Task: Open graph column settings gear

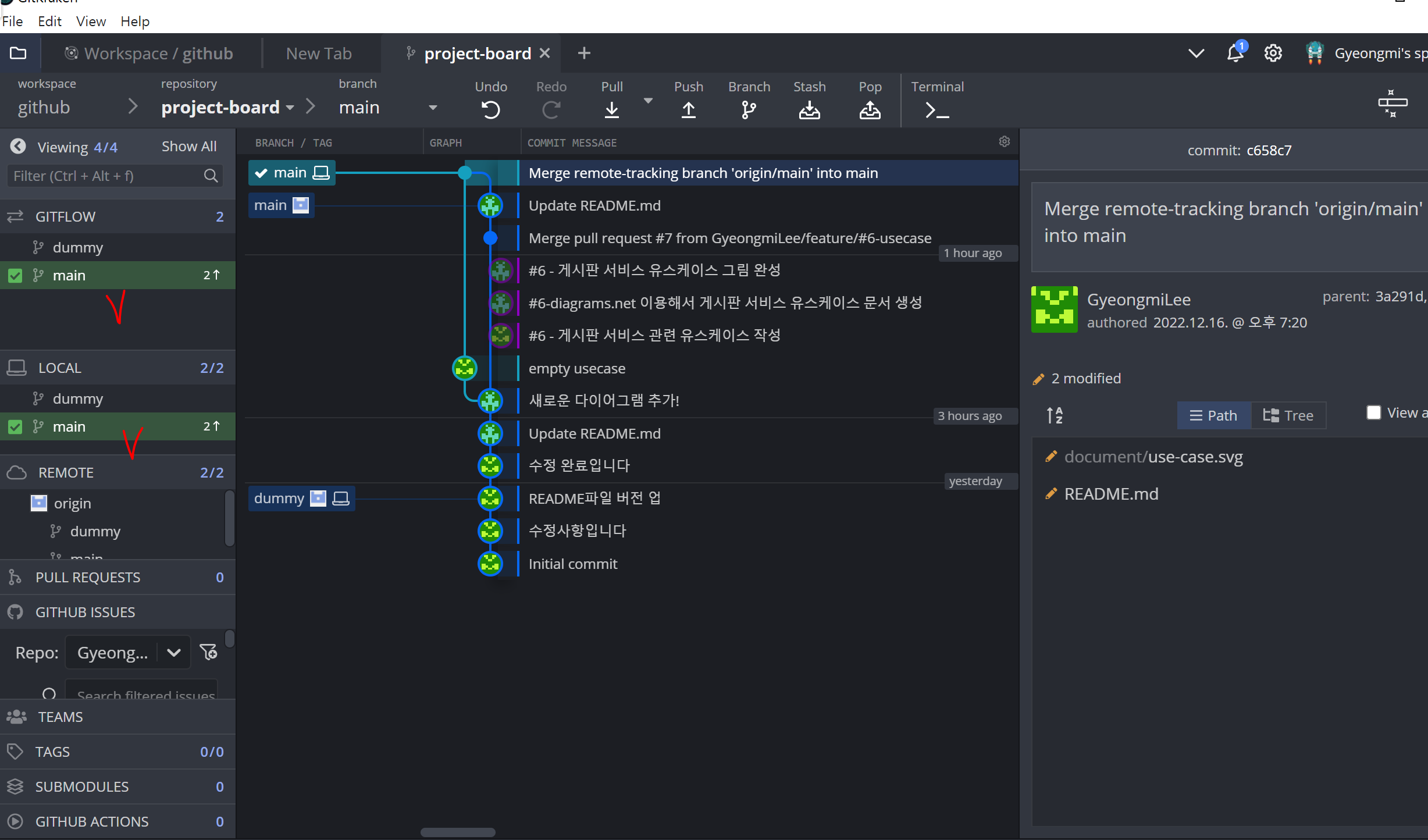Action: click(x=1004, y=142)
